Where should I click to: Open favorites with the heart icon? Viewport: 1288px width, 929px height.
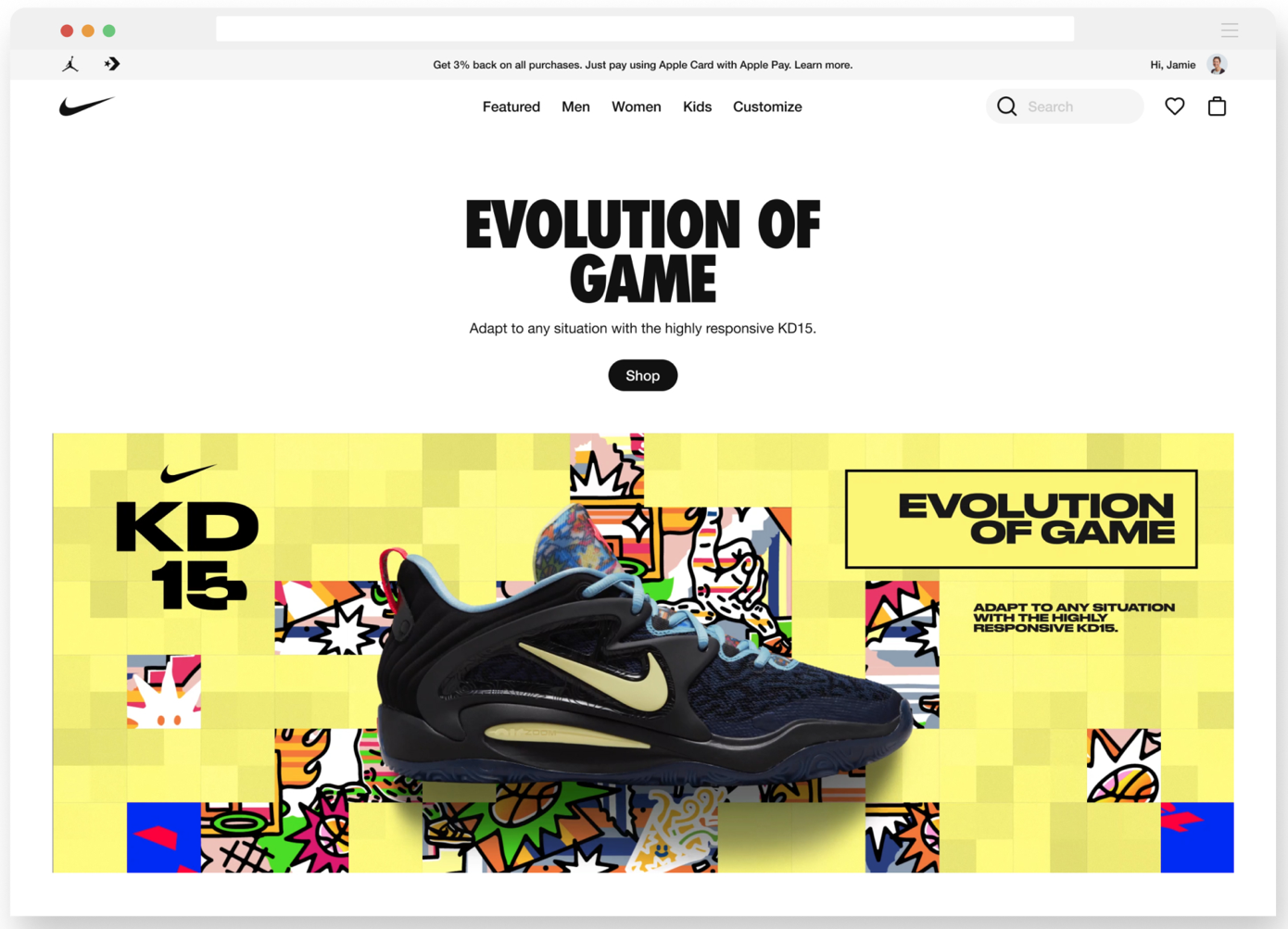click(1175, 107)
